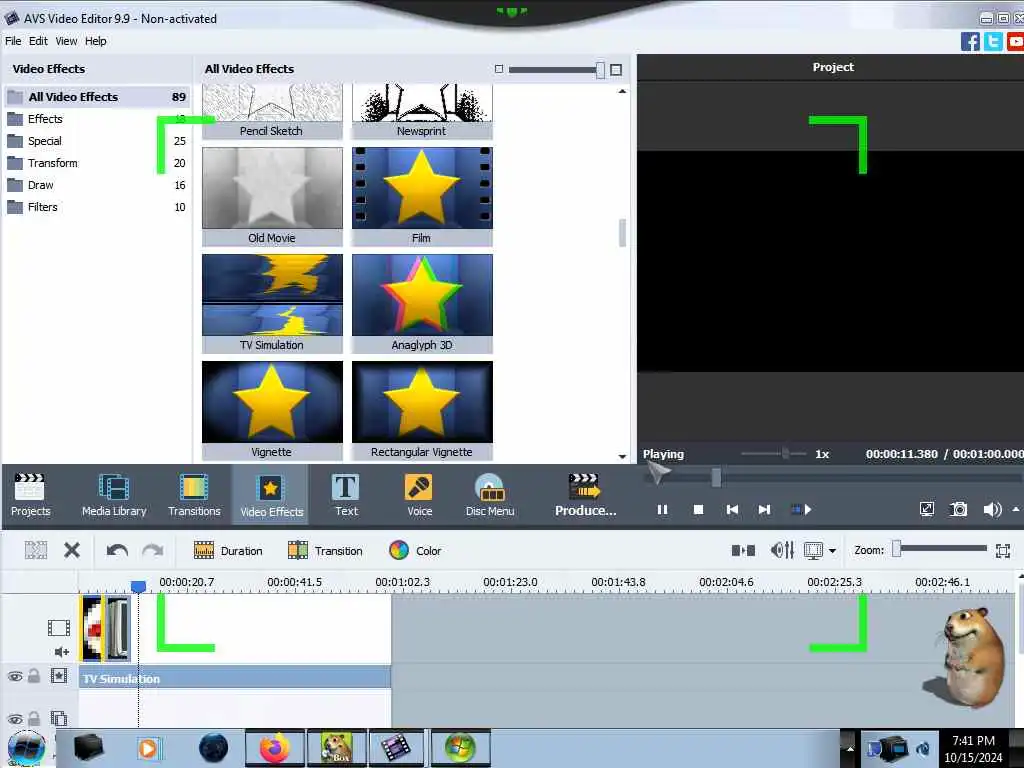Take a snapshot of the preview
This screenshot has width=1024, height=768.
point(959,509)
